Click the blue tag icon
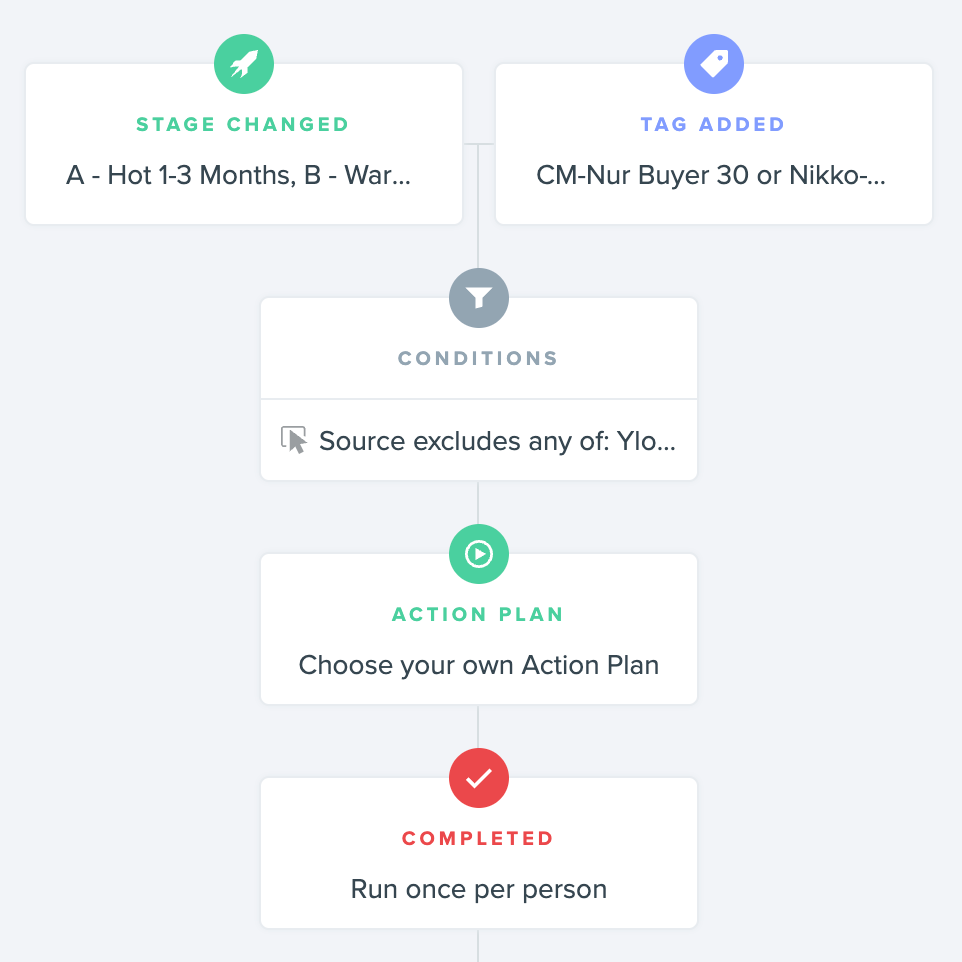Viewport: 962px width, 962px height. point(714,64)
